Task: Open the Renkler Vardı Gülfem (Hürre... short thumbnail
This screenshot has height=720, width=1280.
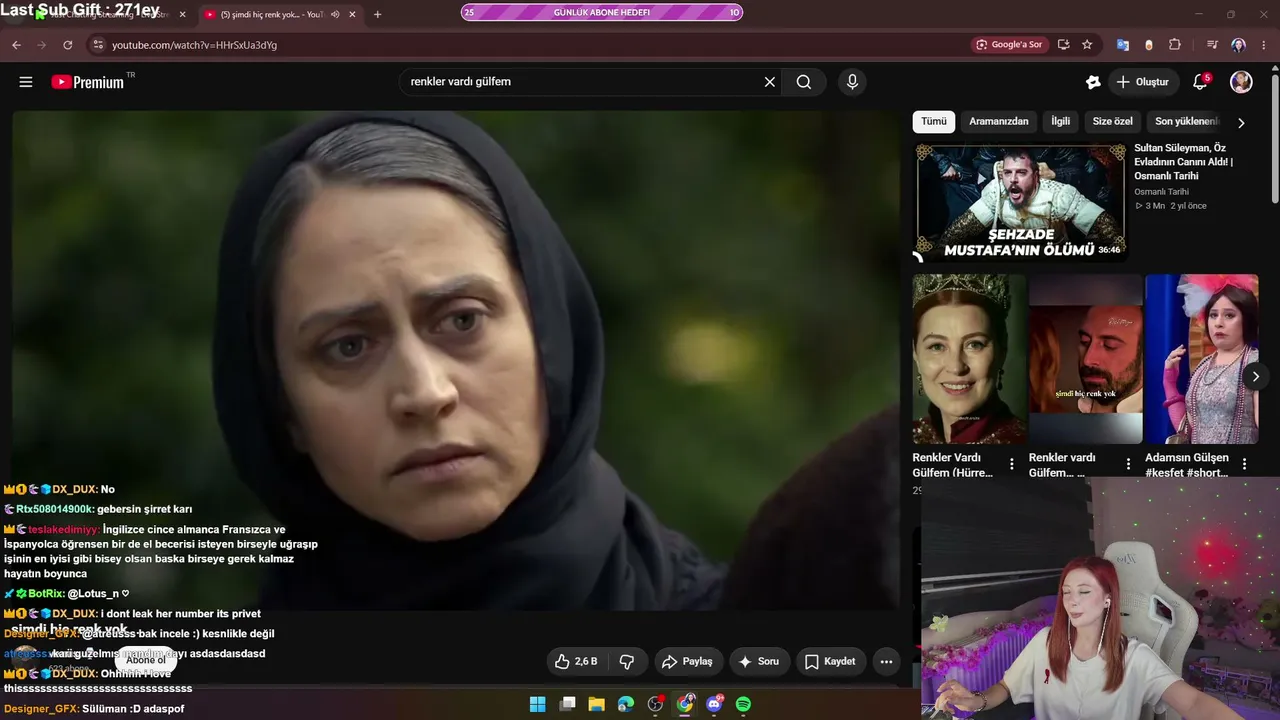Action: (x=969, y=359)
